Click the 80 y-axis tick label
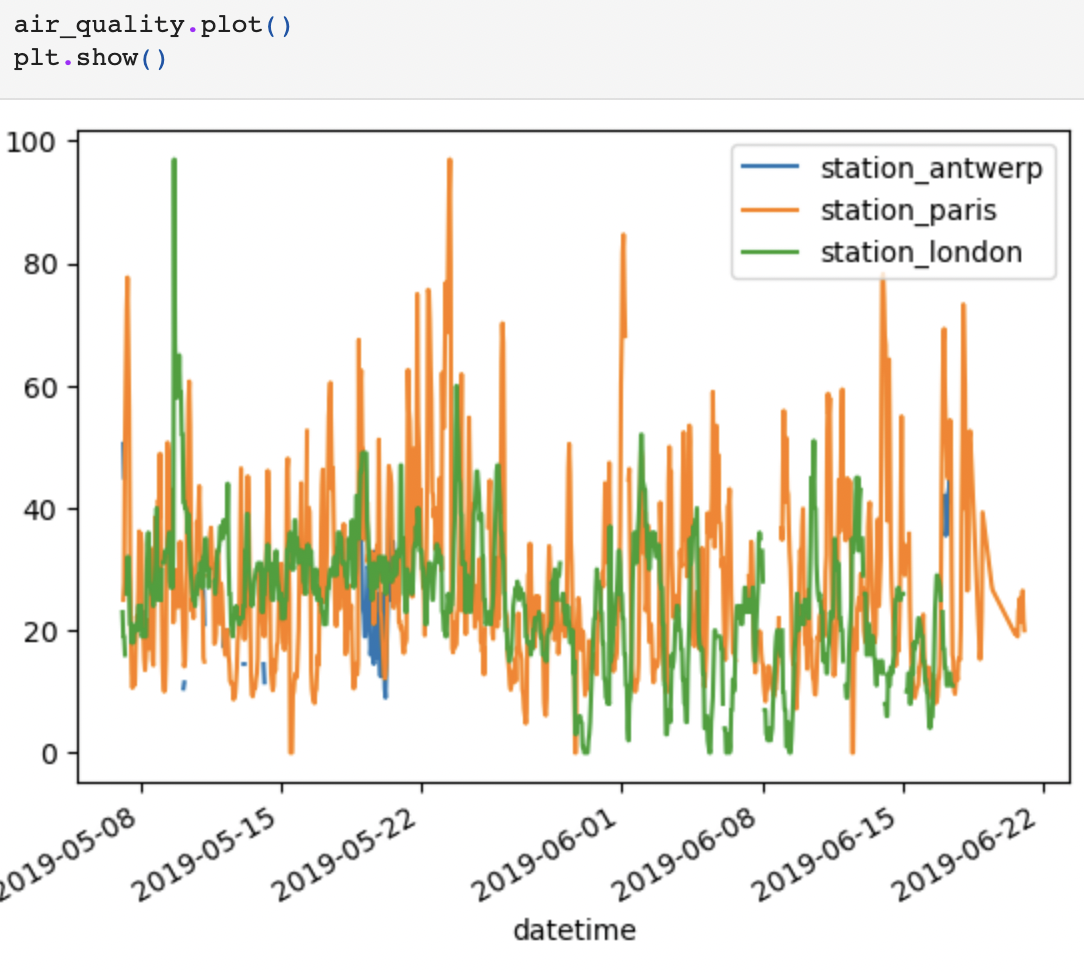 39,265
